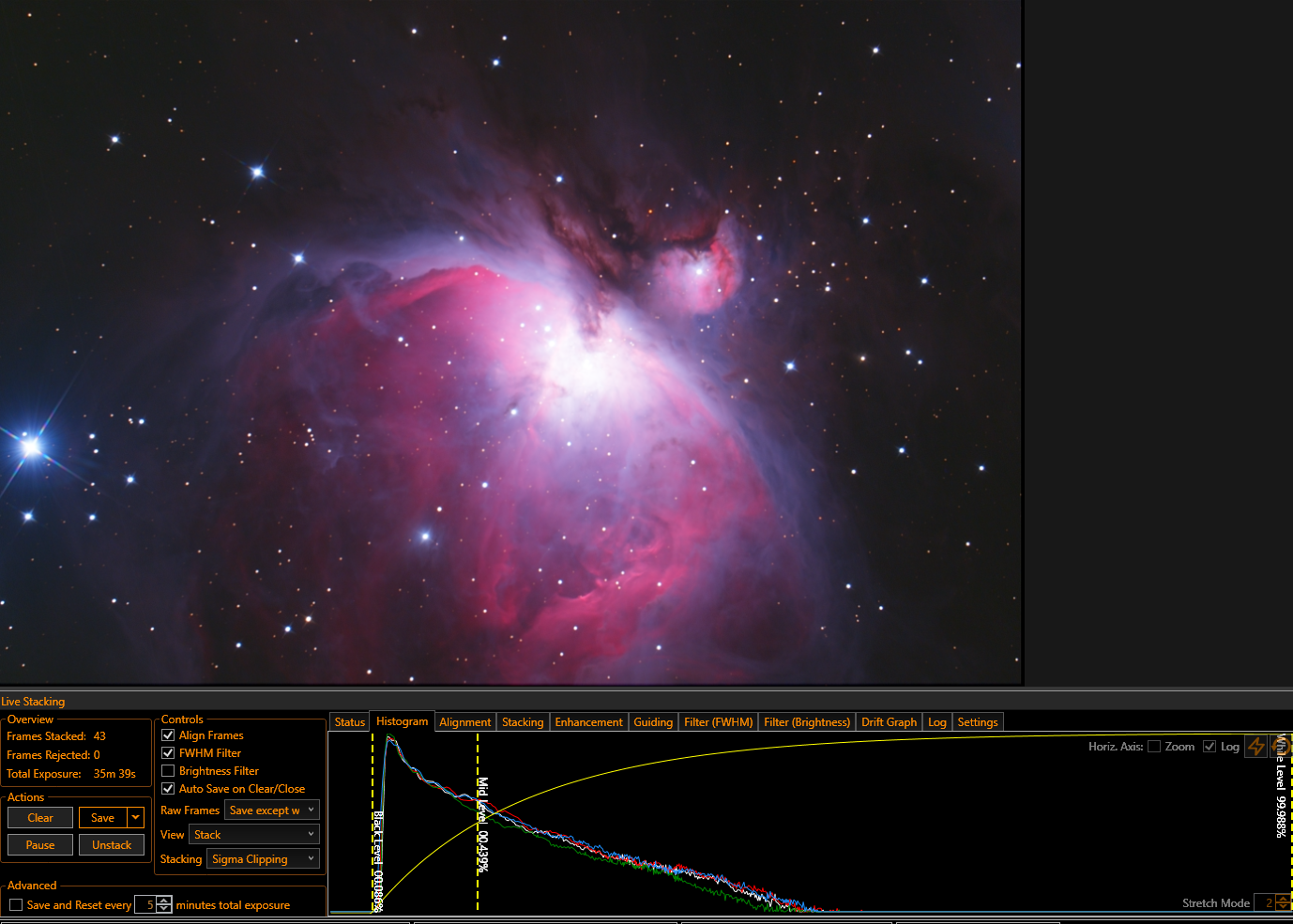The width and height of the screenshot is (1293, 924).
Task: Open the Save button's dropdown arrow
Action: tap(136, 818)
